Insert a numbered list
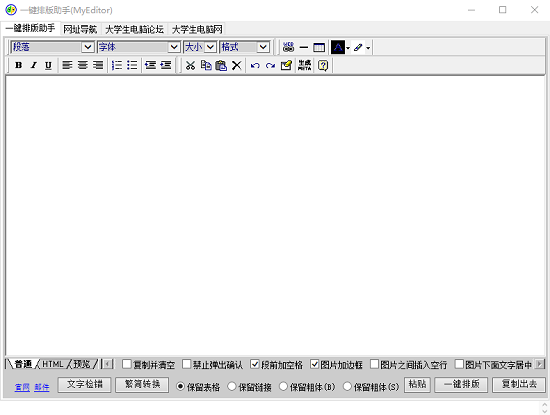The image size is (550, 415). pos(117,65)
